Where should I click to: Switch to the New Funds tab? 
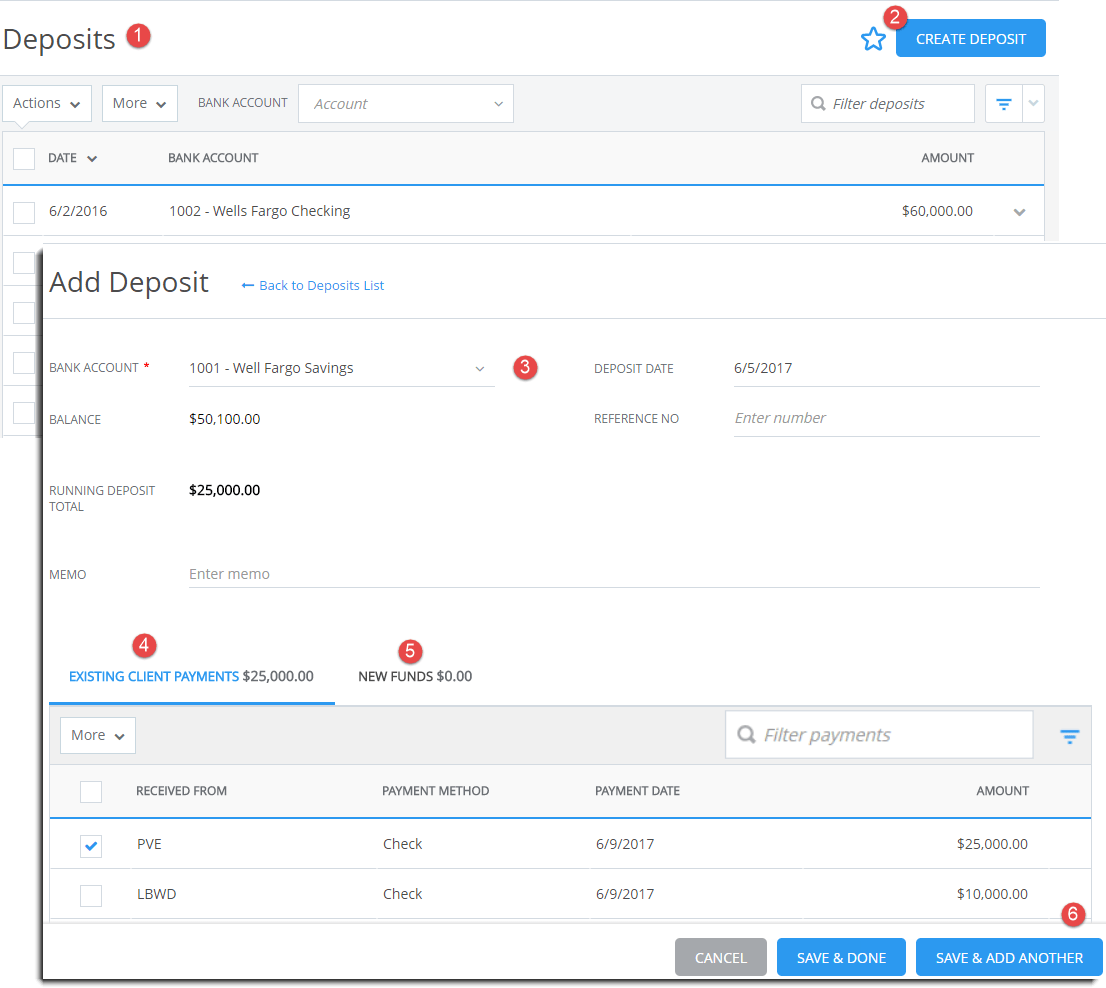click(415, 676)
